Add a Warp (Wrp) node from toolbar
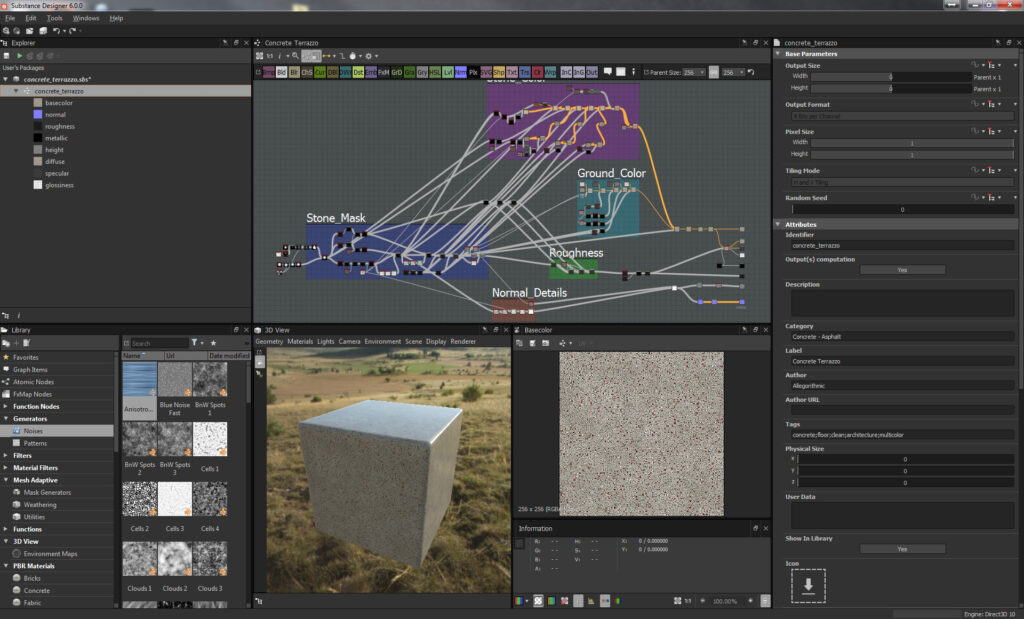Viewport: 1024px width, 619px height. click(x=551, y=72)
